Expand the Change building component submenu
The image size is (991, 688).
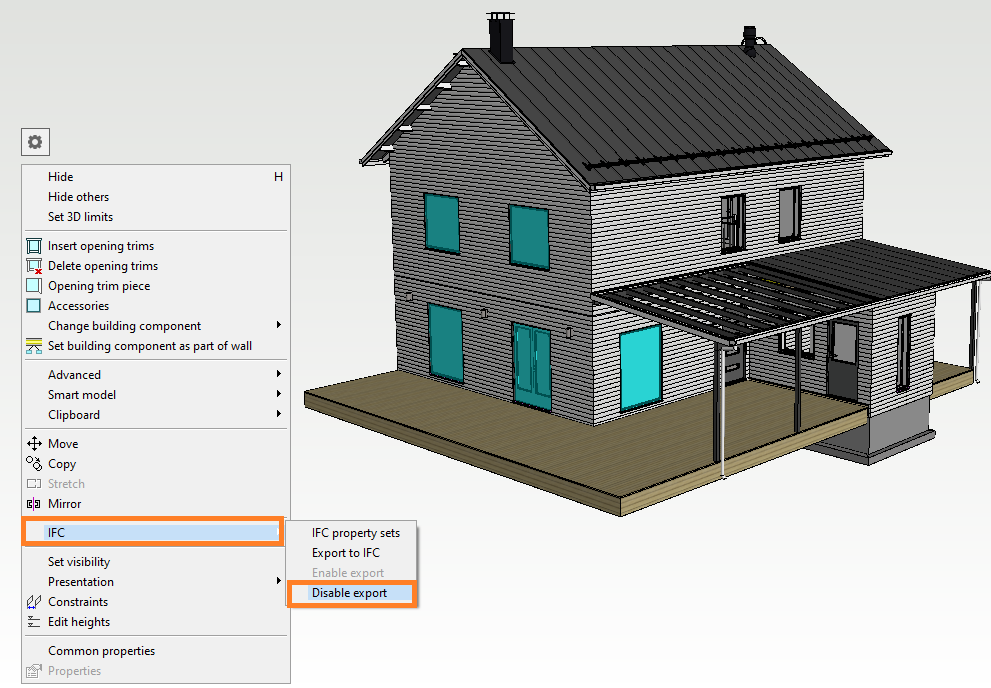tap(278, 326)
